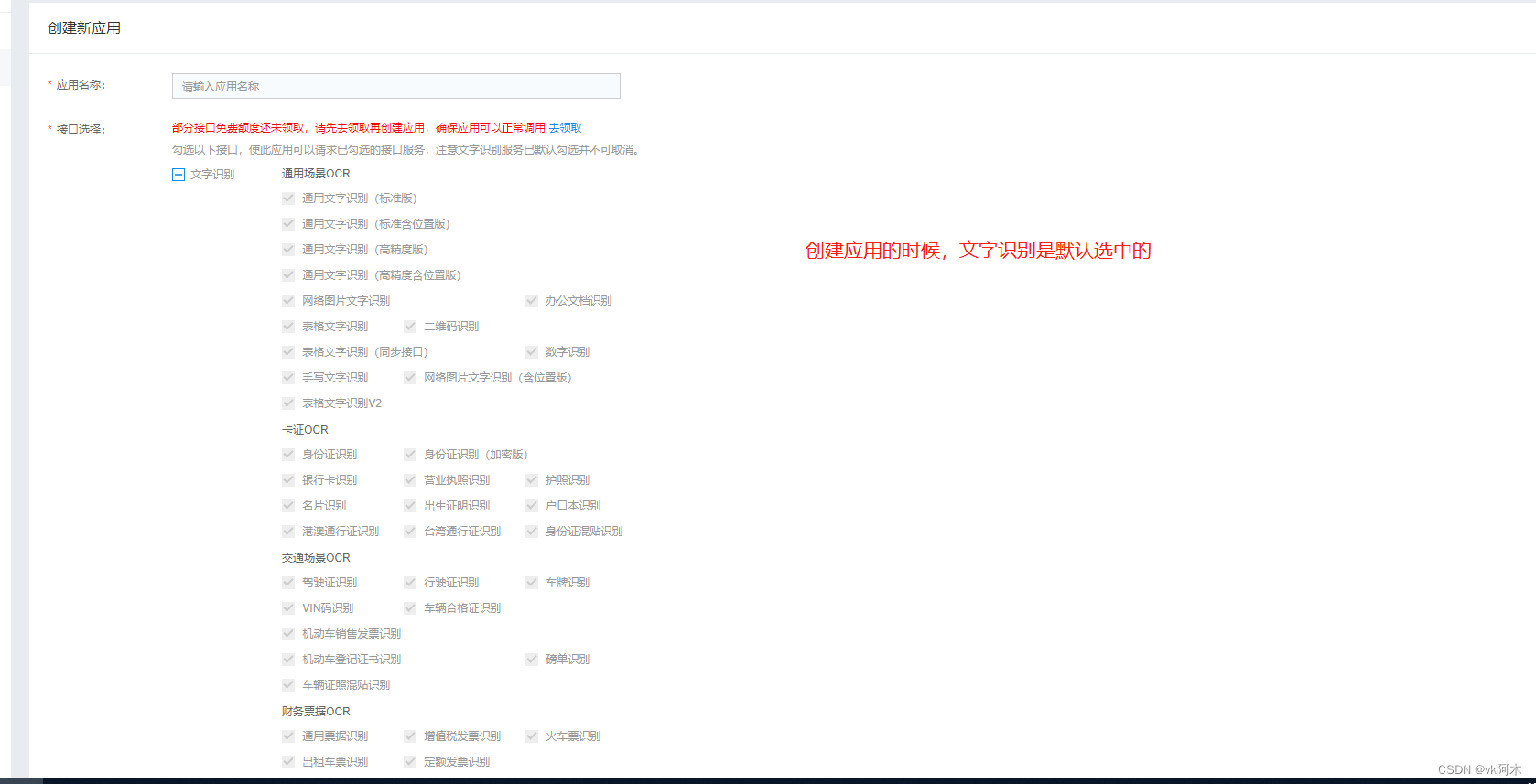1536x784 pixels.
Task: Toggle 车辆证照混贴识别 checkbox
Action: tap(288, 685)
